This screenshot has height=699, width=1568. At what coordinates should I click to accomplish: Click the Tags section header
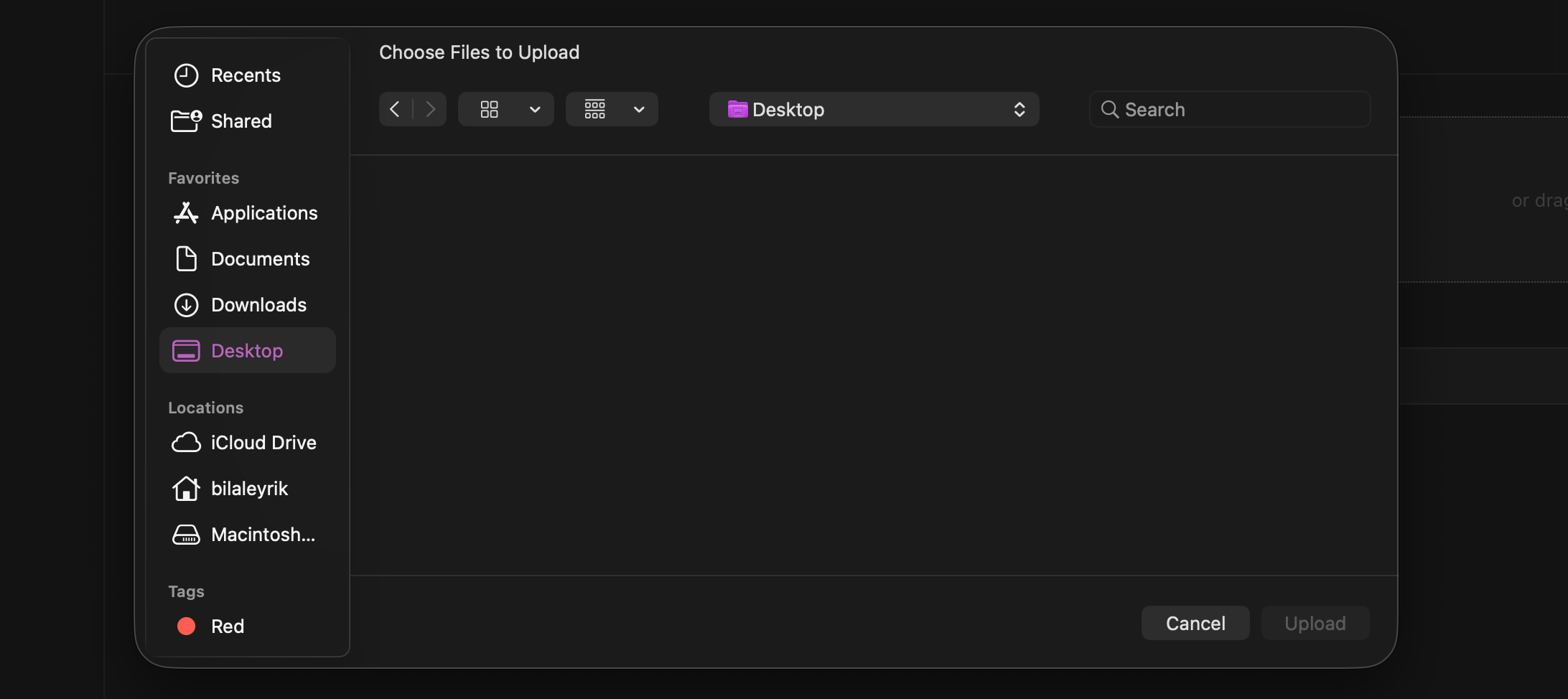point(186,591)
